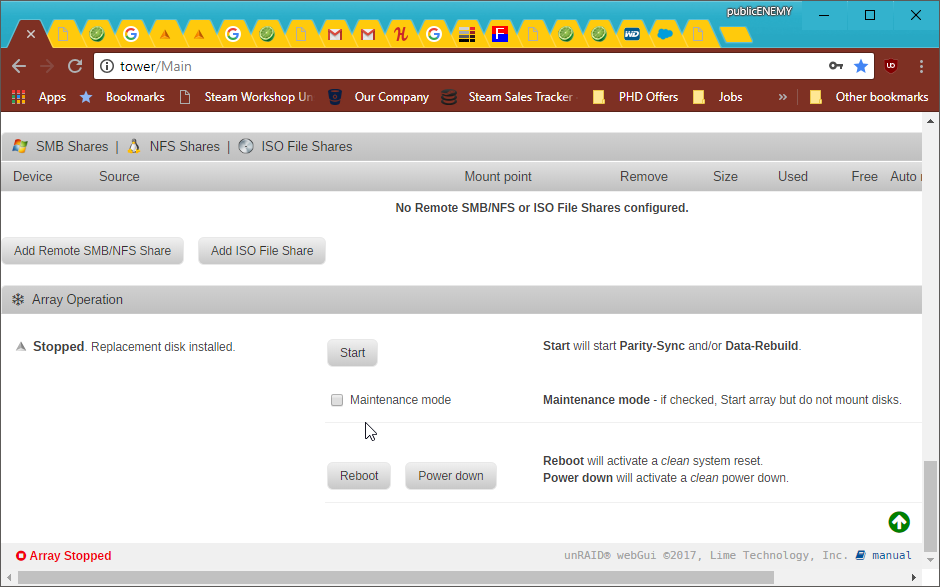Click the vertical scrollbar thumb
This screenshot has height=587, width=940.
[930, 506]
